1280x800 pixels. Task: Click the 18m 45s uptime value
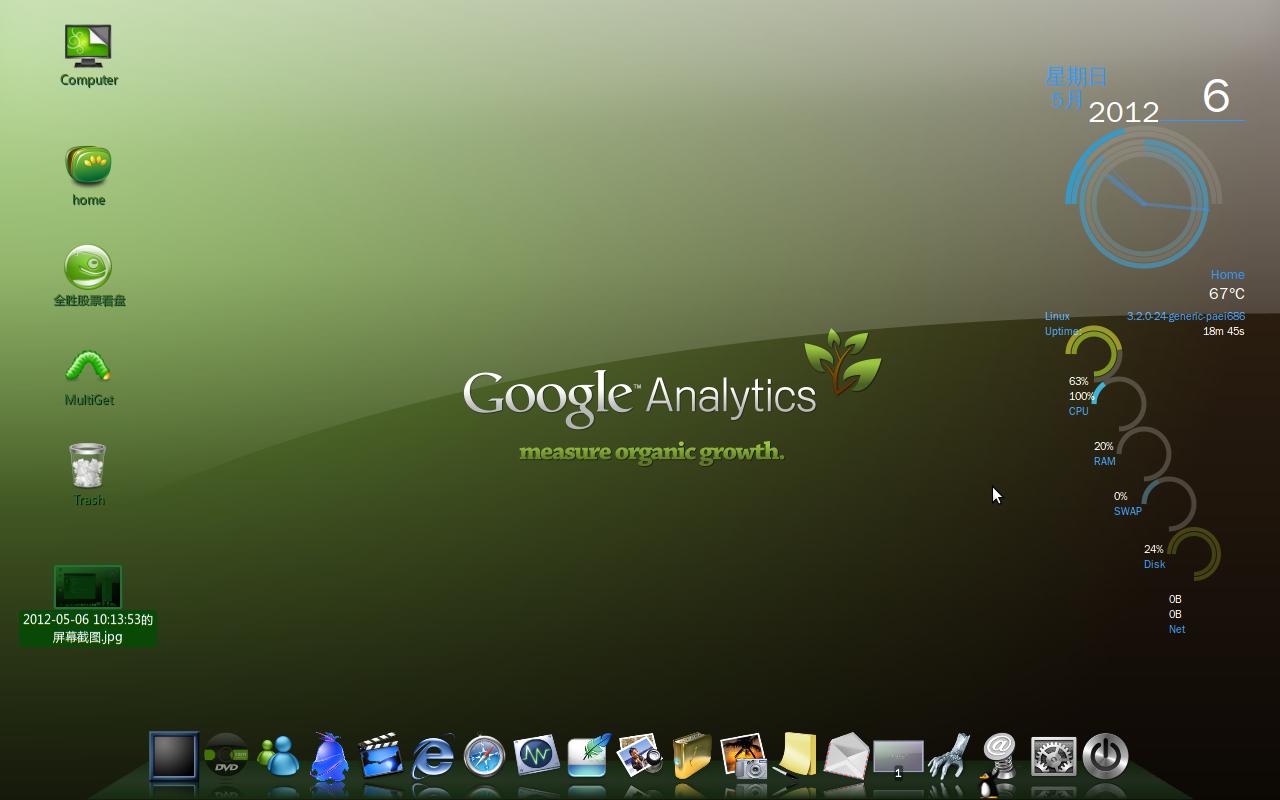click(1223, 331)
